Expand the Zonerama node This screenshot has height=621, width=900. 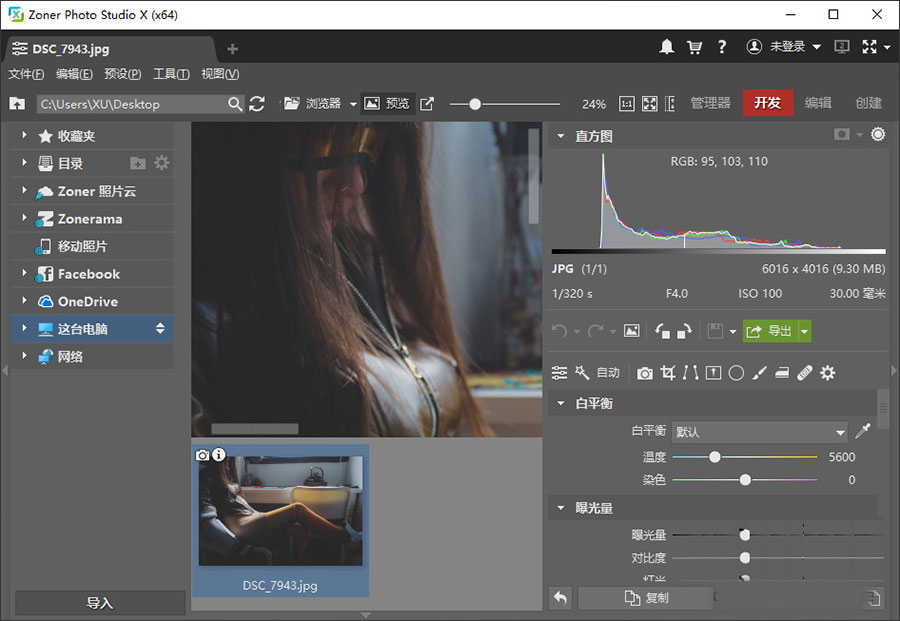(x=24, y=218)
